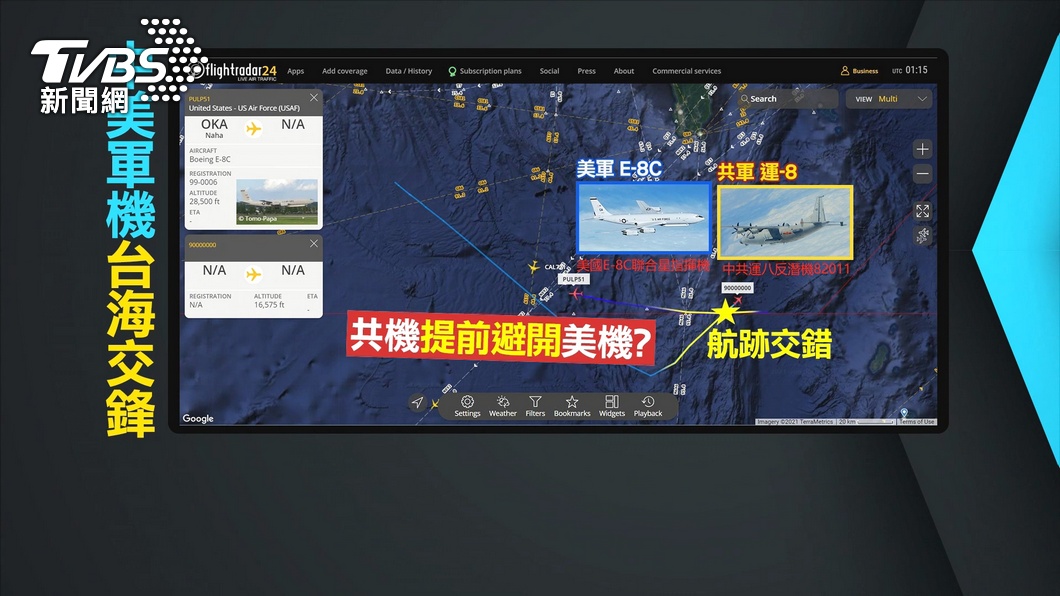Click registration 99-0006 text
Viewport: 1060px width, 596px height.
click(x=203, y=182)
